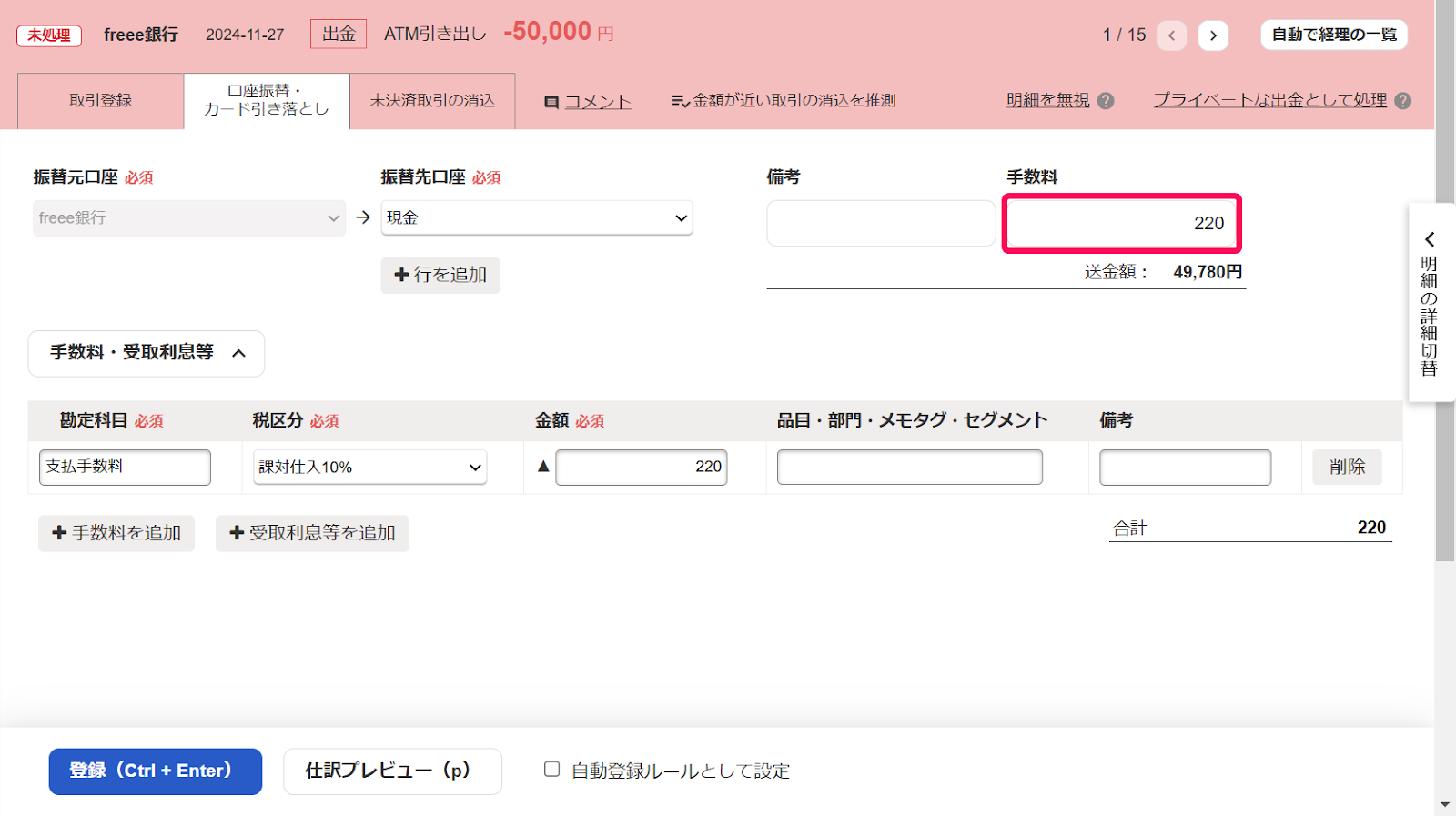Screen dimensions: 1456x816
Task: Open 仕訳プレビュー (p) button
Action: tap(392, 771)
